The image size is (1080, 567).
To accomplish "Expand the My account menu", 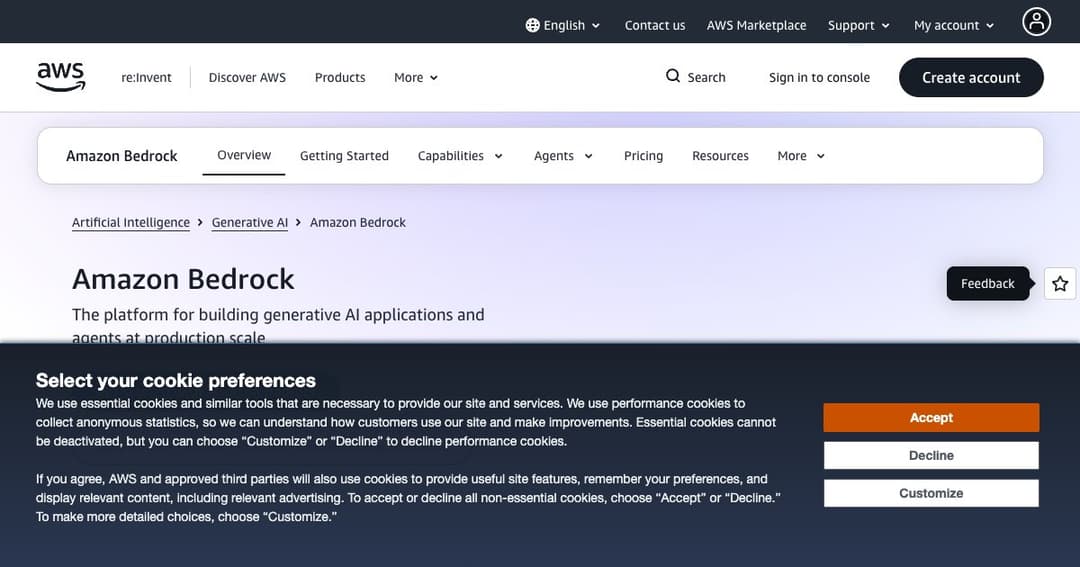I will pyautogui.click(x=954, y=25).
